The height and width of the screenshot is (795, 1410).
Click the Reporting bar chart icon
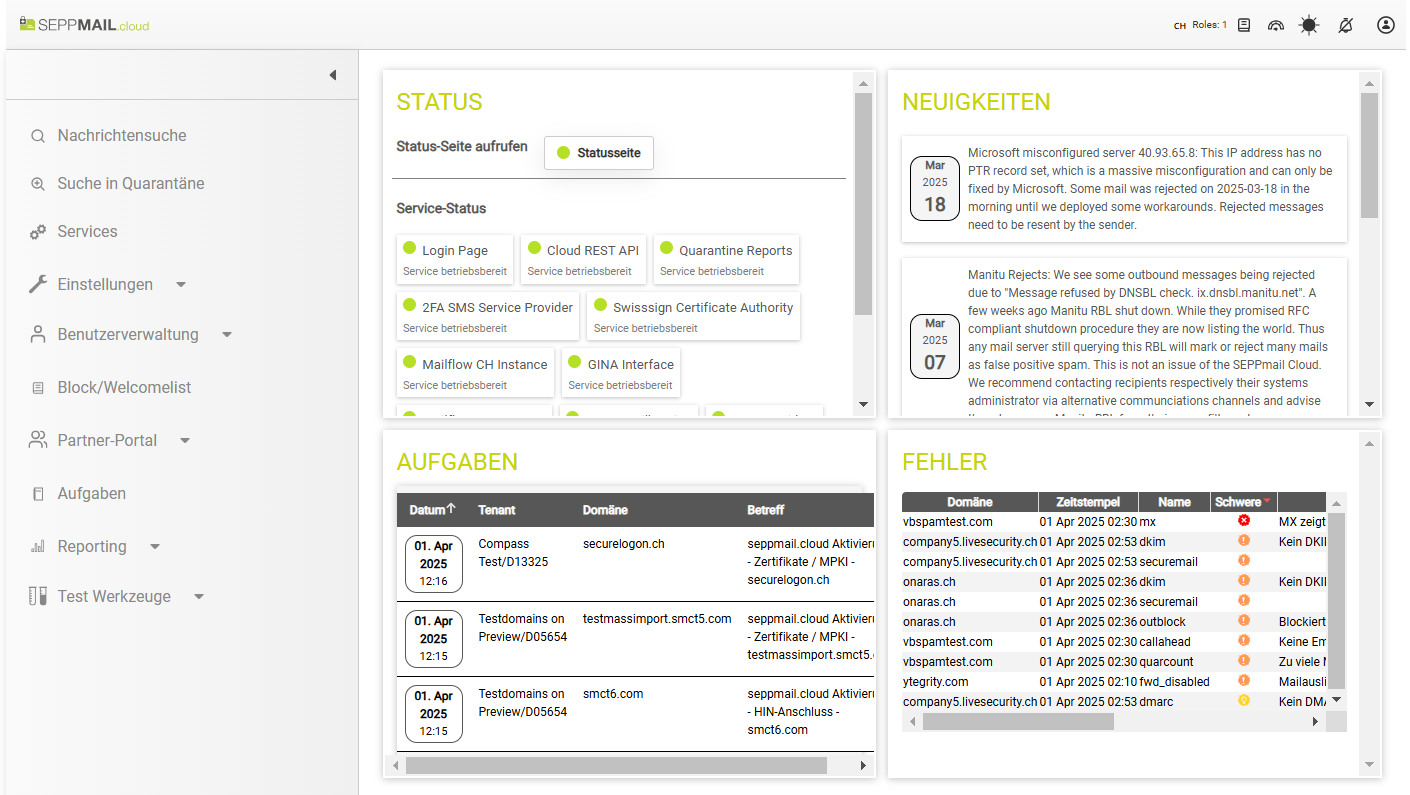(x=38, y=546)
